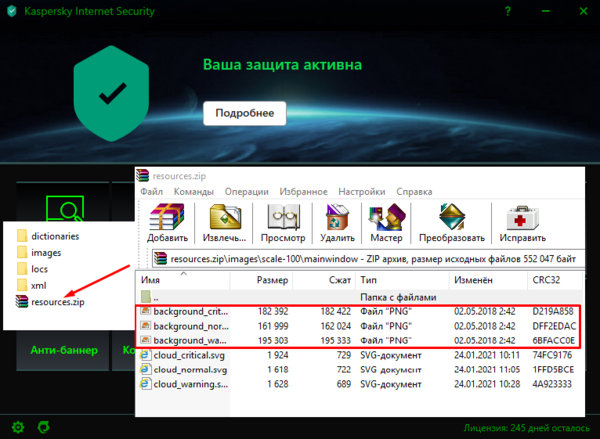This screenshot has height=439, width=600.
Task: Open the Файл menu
Action: [x=152, y=192]
